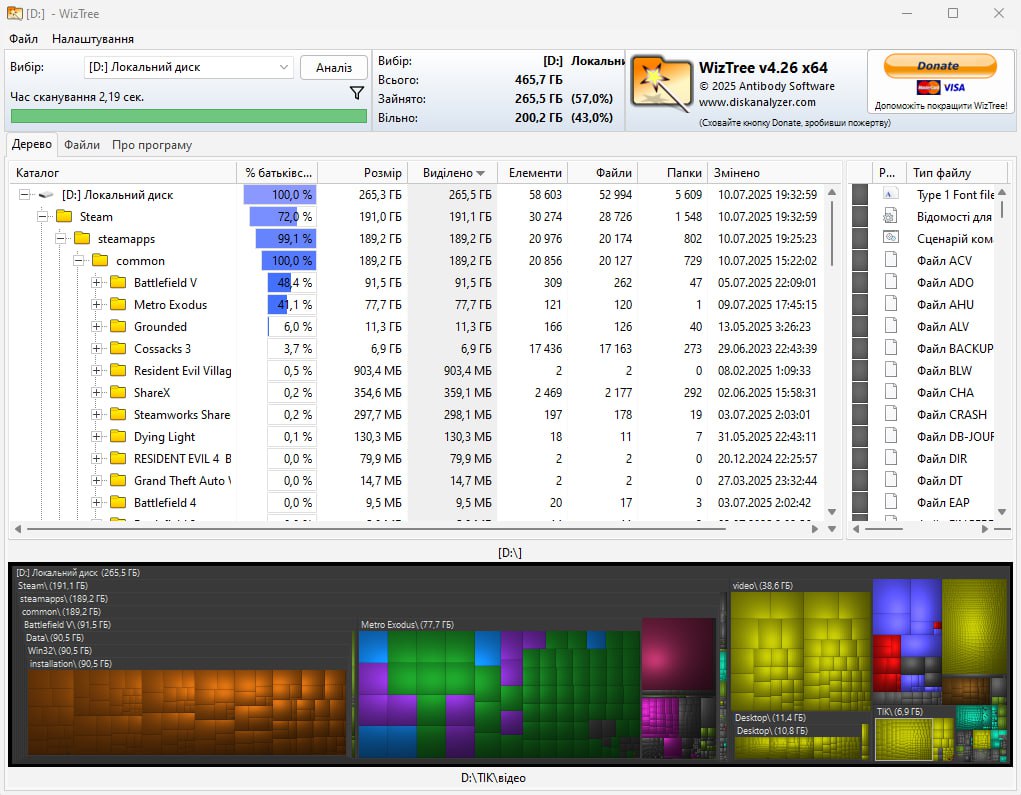Expand the Steamworks Share tree node
Screen dimensions: 1021x795
pos(96,414)
